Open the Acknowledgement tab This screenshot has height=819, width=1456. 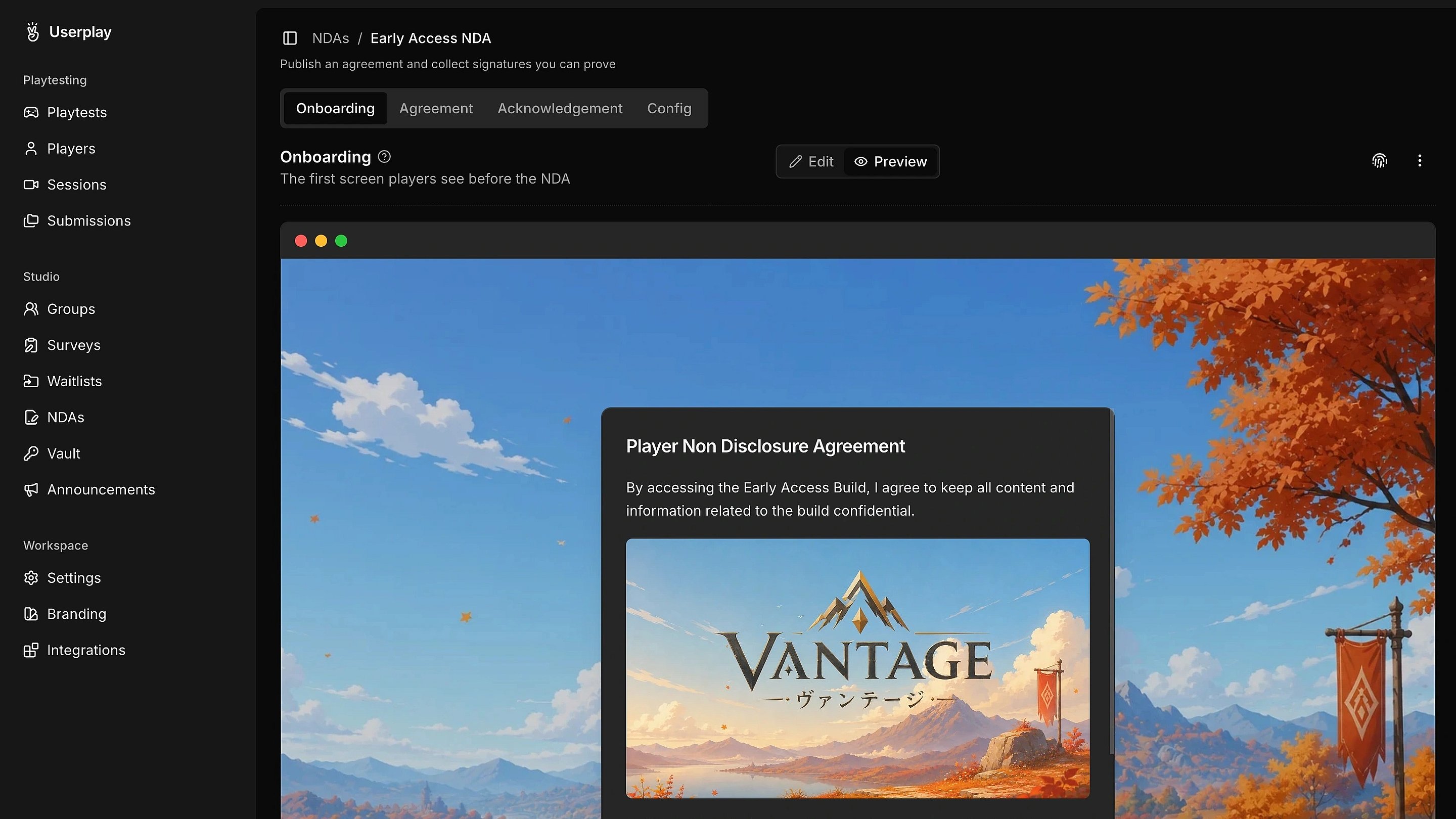560,108
